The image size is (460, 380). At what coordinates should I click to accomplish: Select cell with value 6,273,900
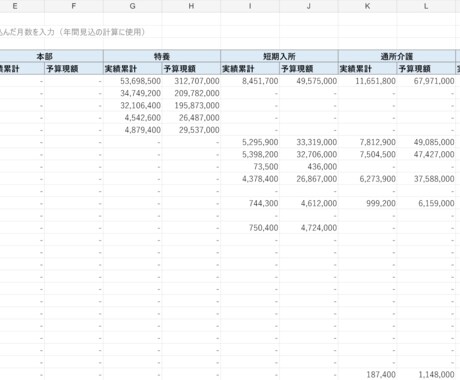367,179
